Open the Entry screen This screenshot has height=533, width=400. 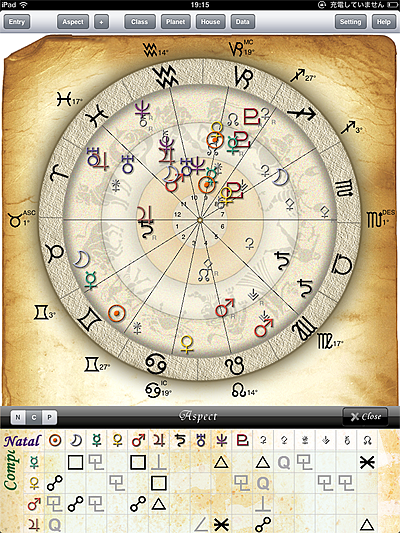17,22
